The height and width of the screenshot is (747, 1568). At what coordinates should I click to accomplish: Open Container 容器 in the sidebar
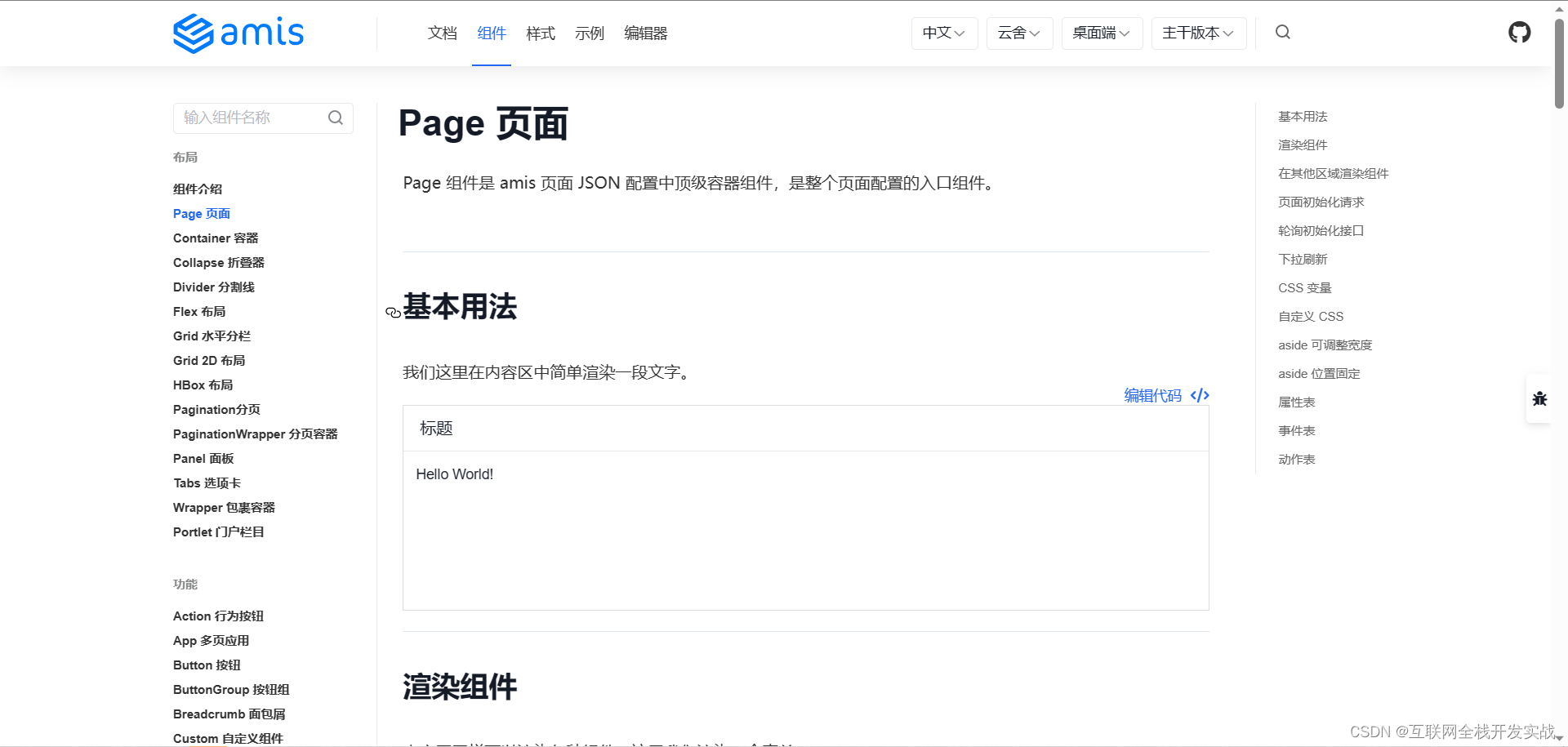216,238
